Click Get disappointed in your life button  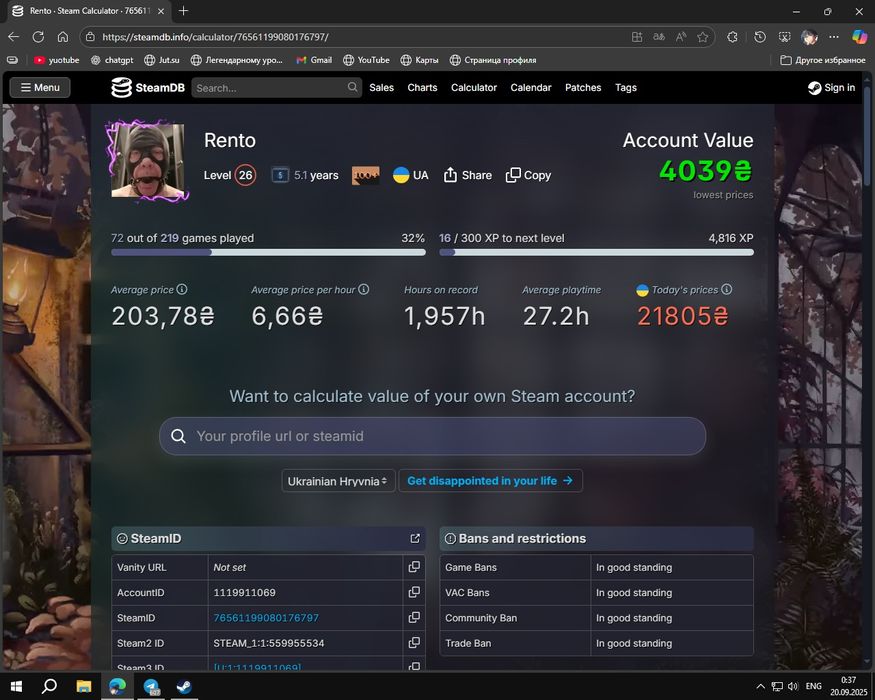coord(491,481)
